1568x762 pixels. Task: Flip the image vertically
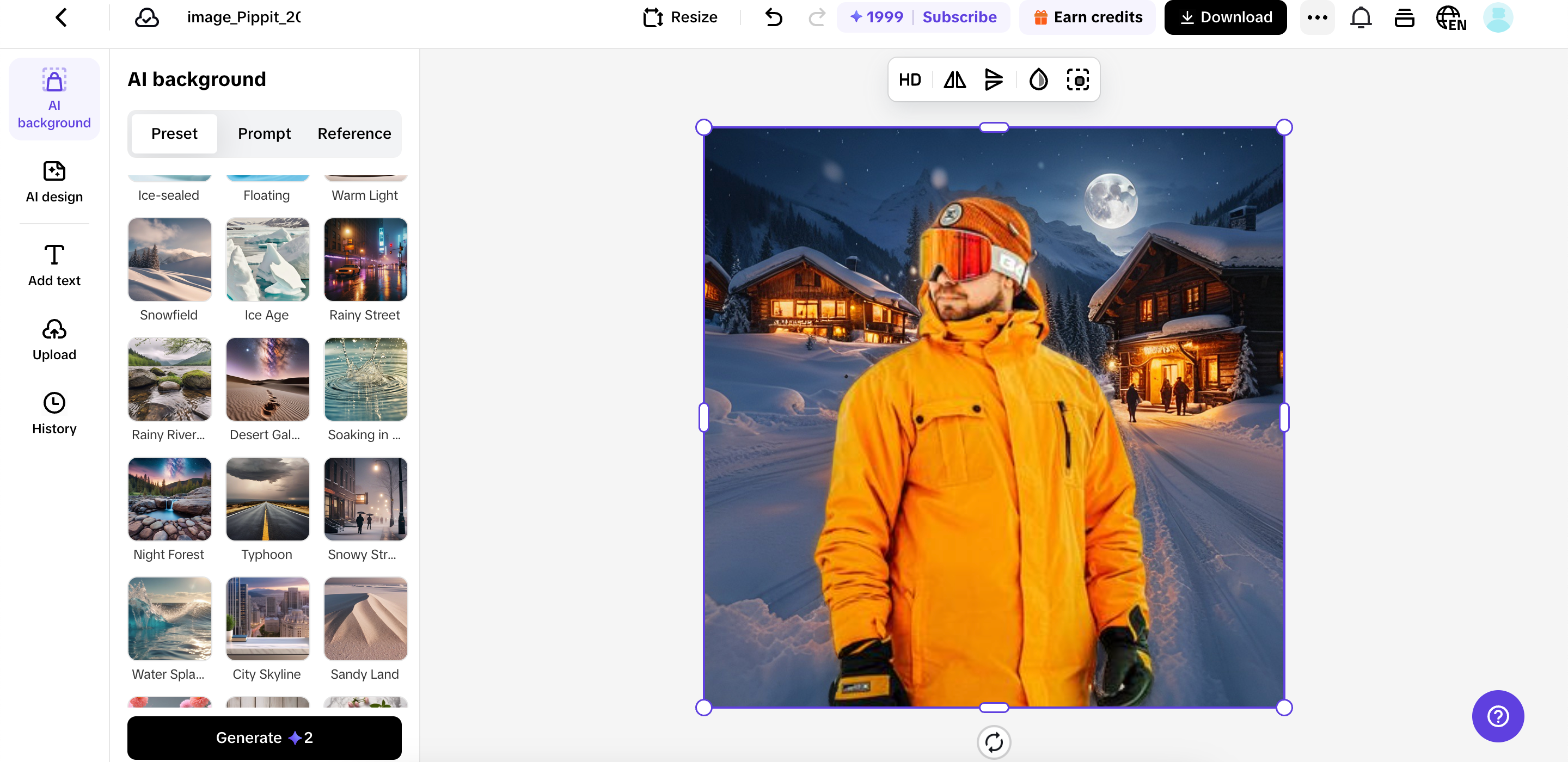coord(994,79)
